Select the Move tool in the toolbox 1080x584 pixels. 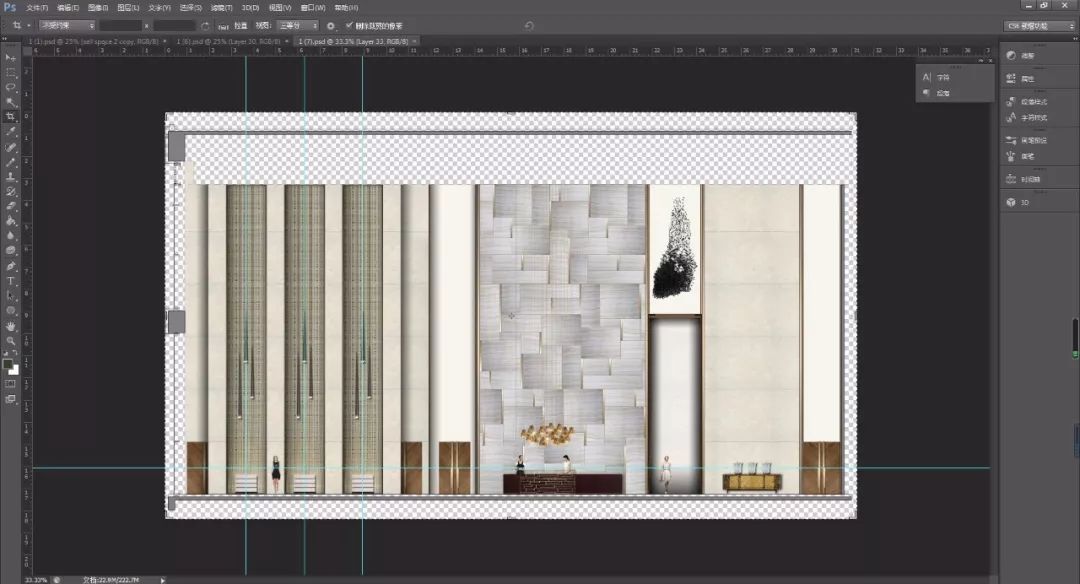[x=11, y=57]
